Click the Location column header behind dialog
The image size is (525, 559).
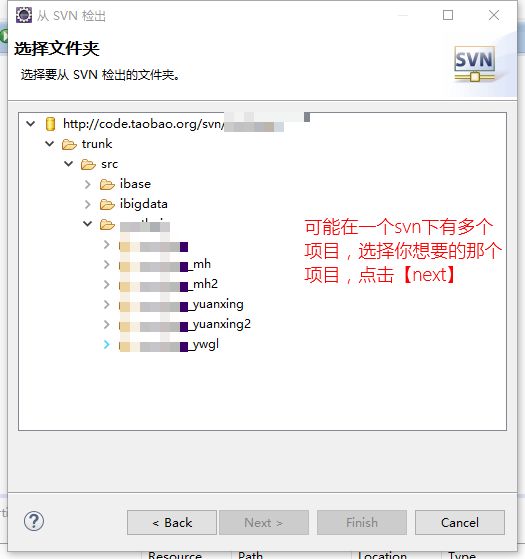click(x=382, y=555)
